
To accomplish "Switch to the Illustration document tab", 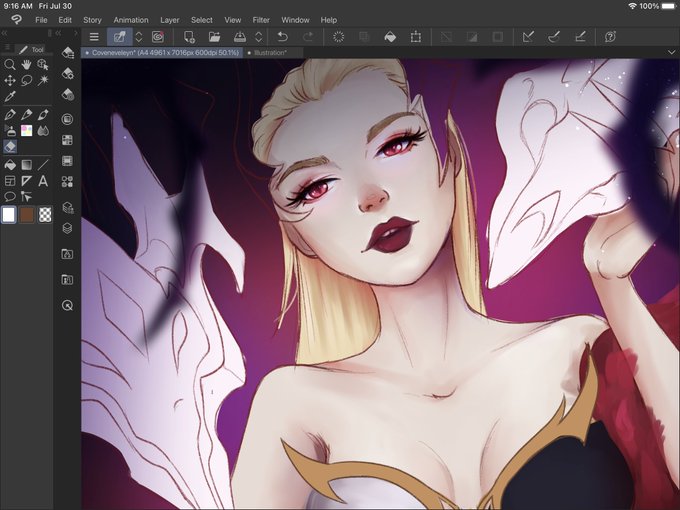I will pos(270,52).
